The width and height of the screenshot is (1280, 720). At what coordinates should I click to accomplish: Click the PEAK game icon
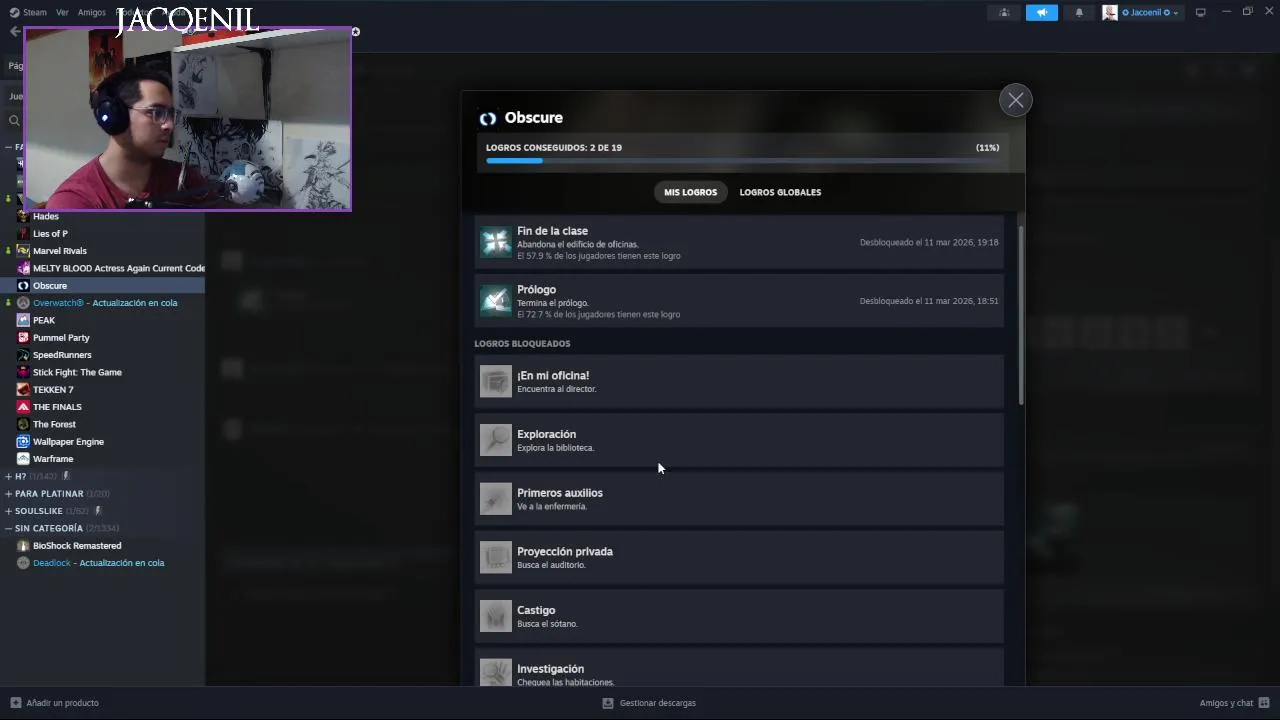coord(23,320)
